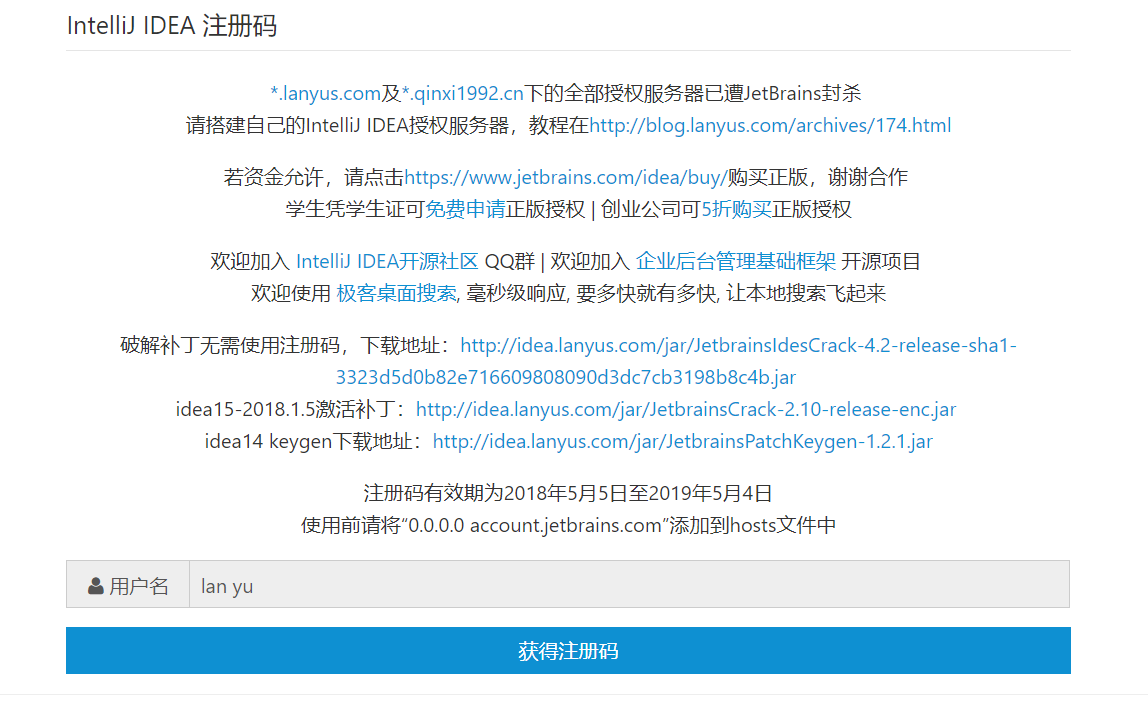Open the jetbrains.com/idea/buy link
Image resolution: width=1148 pixels, height=713 pixels.
pyautogui.click(x=565, y=177)
